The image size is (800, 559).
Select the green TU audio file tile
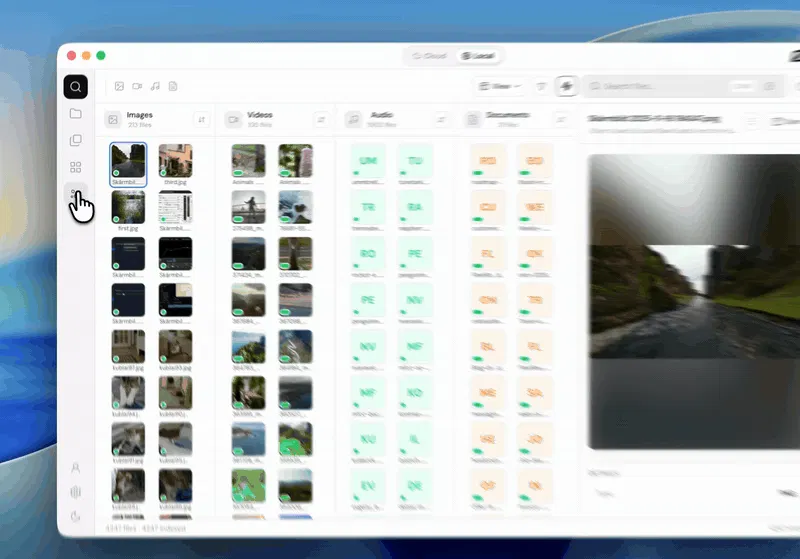415,161
